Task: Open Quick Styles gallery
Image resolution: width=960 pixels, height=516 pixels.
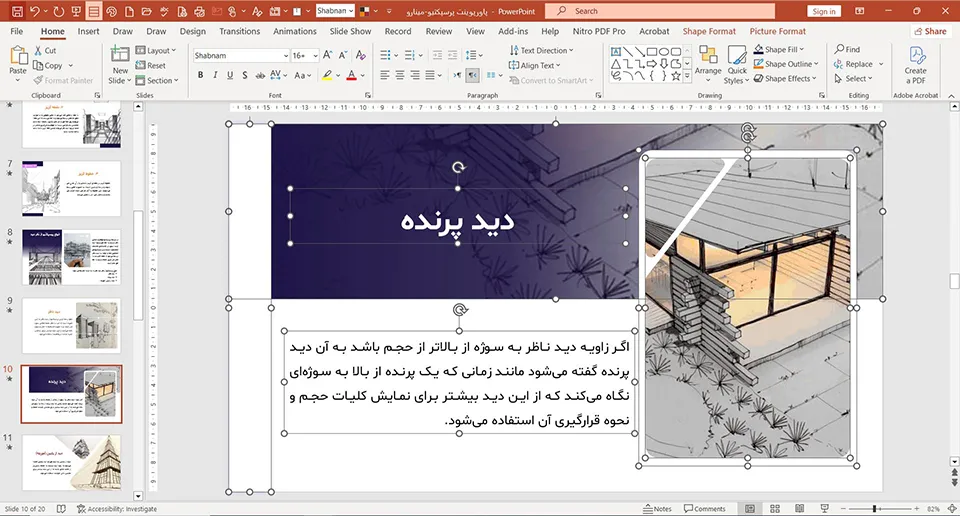Action: coord(737,65)
